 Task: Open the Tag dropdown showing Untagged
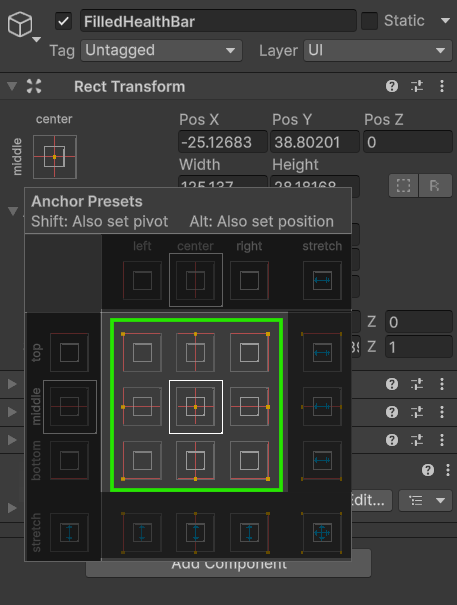coord(161,51)
